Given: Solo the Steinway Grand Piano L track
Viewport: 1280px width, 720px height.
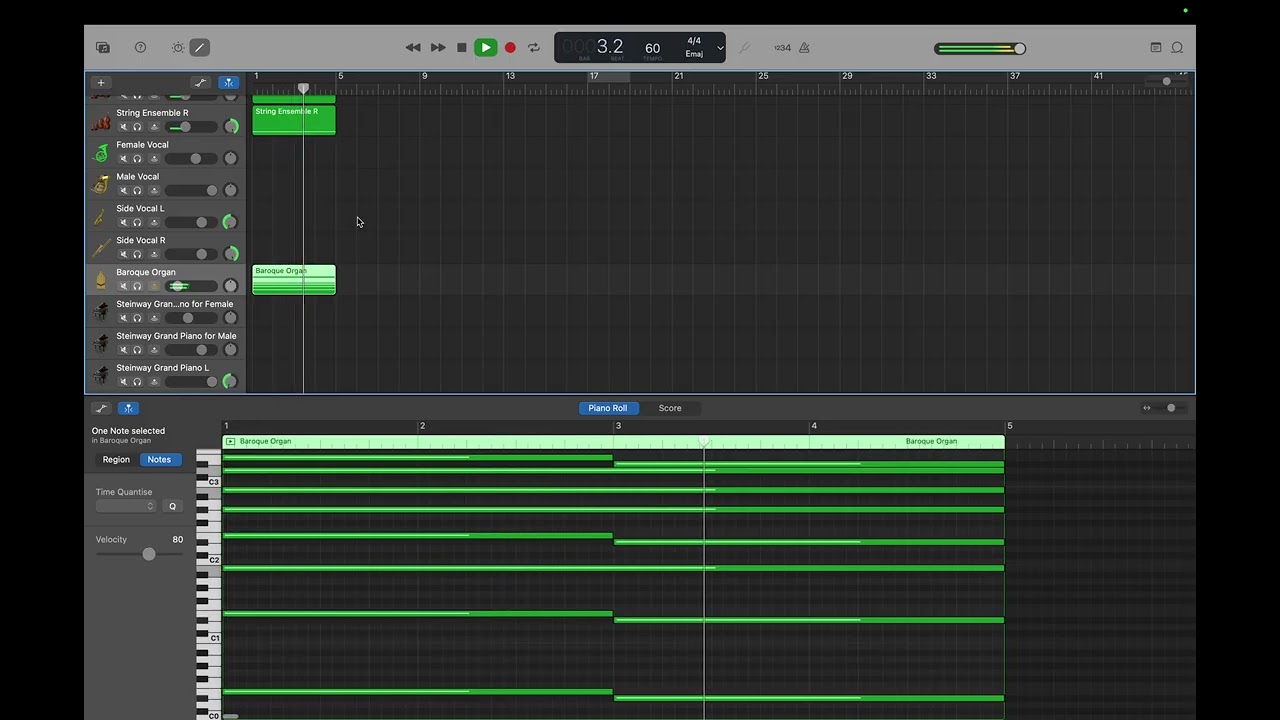Looking at the screenshot, I should coord(137,382).
